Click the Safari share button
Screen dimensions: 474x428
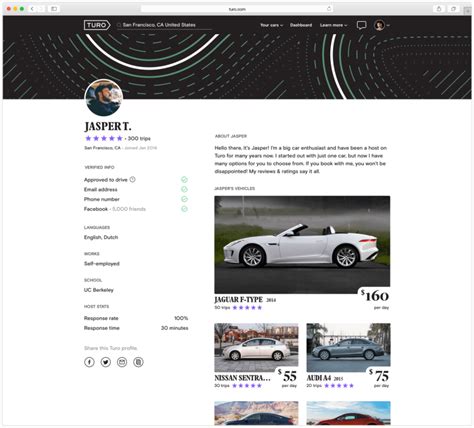tap(439, 9)
